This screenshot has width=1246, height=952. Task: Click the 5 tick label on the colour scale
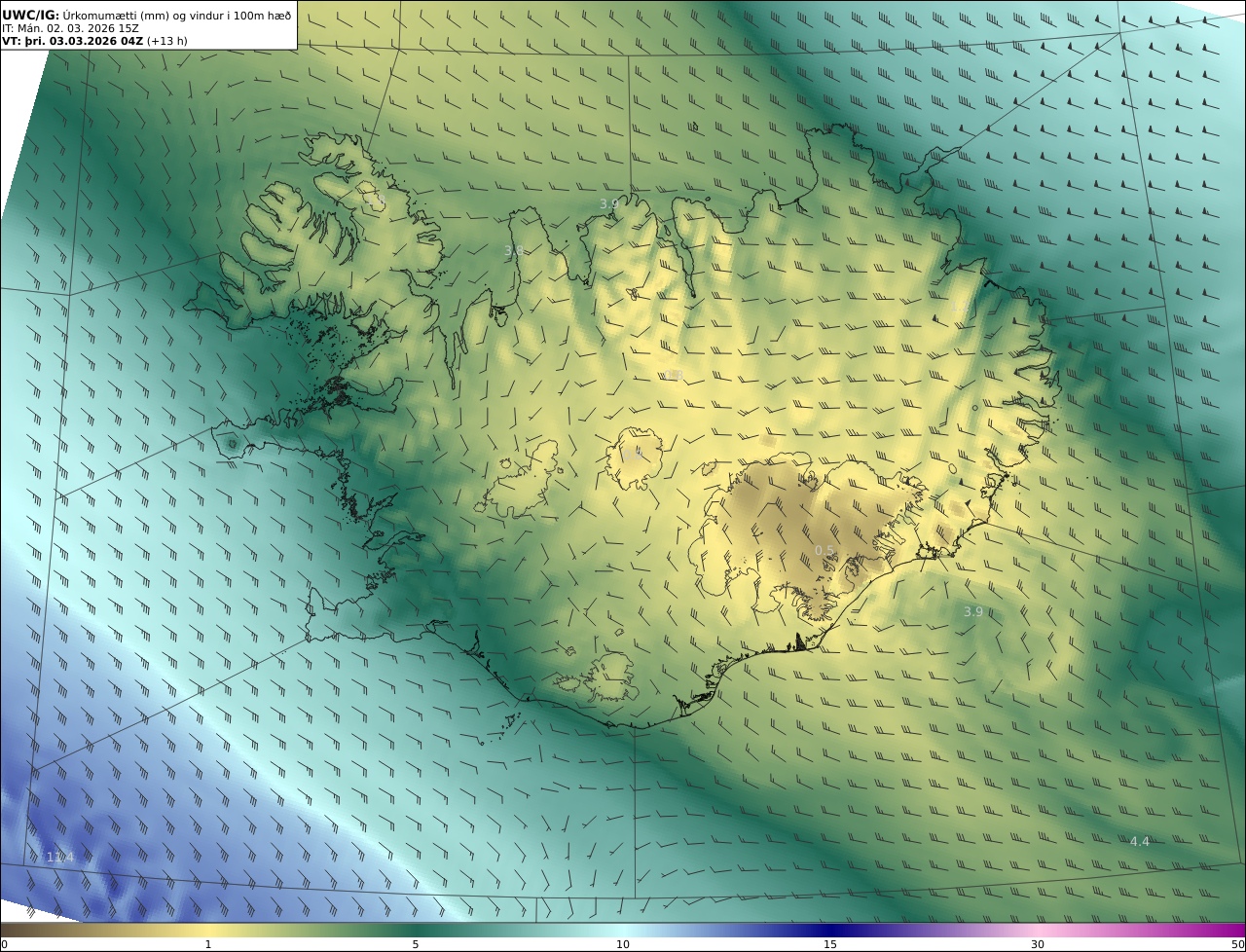point(416,944)
